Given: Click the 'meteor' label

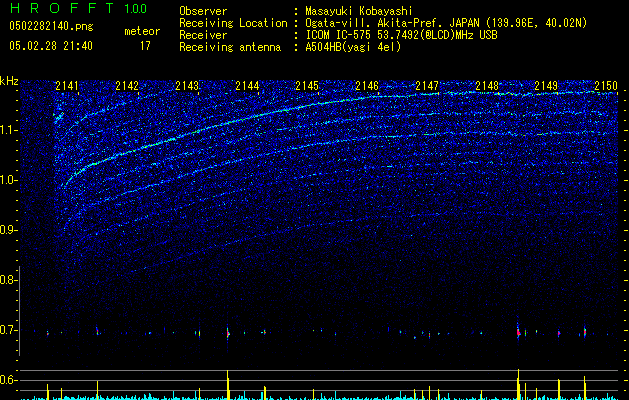Looking at the screenshot, I should click(x=142, y=31).
